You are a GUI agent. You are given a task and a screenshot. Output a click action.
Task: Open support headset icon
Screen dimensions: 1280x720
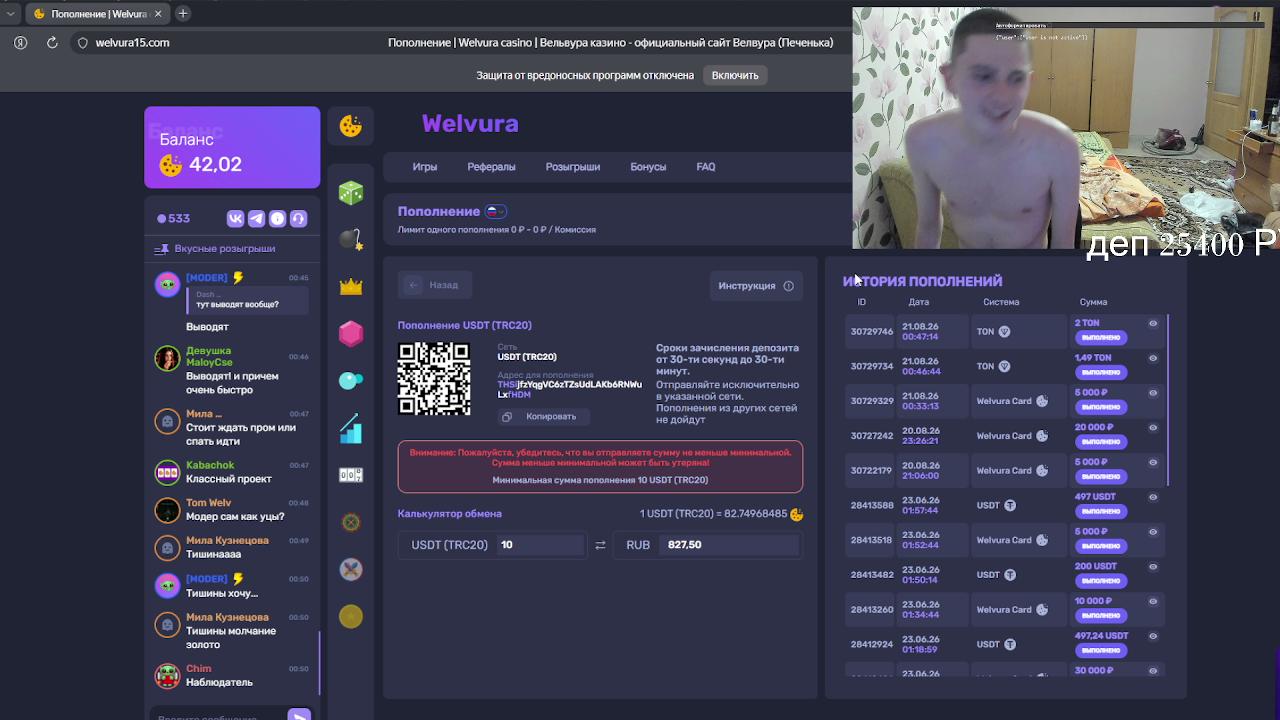click(x=298, y=219)
